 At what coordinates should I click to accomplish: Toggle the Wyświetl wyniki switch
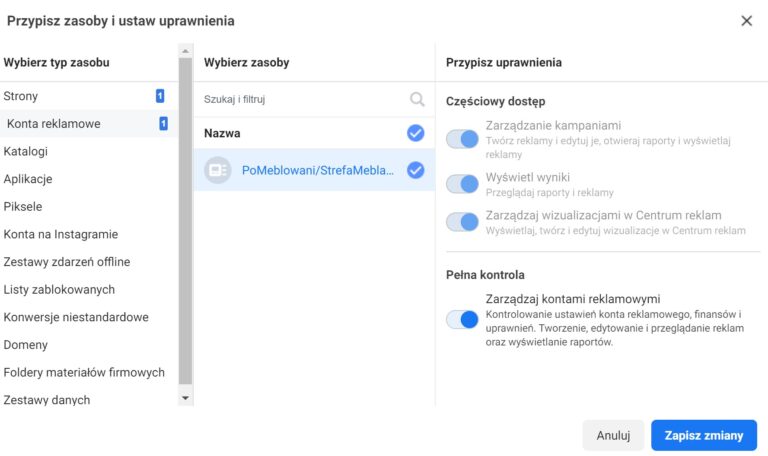462,184
